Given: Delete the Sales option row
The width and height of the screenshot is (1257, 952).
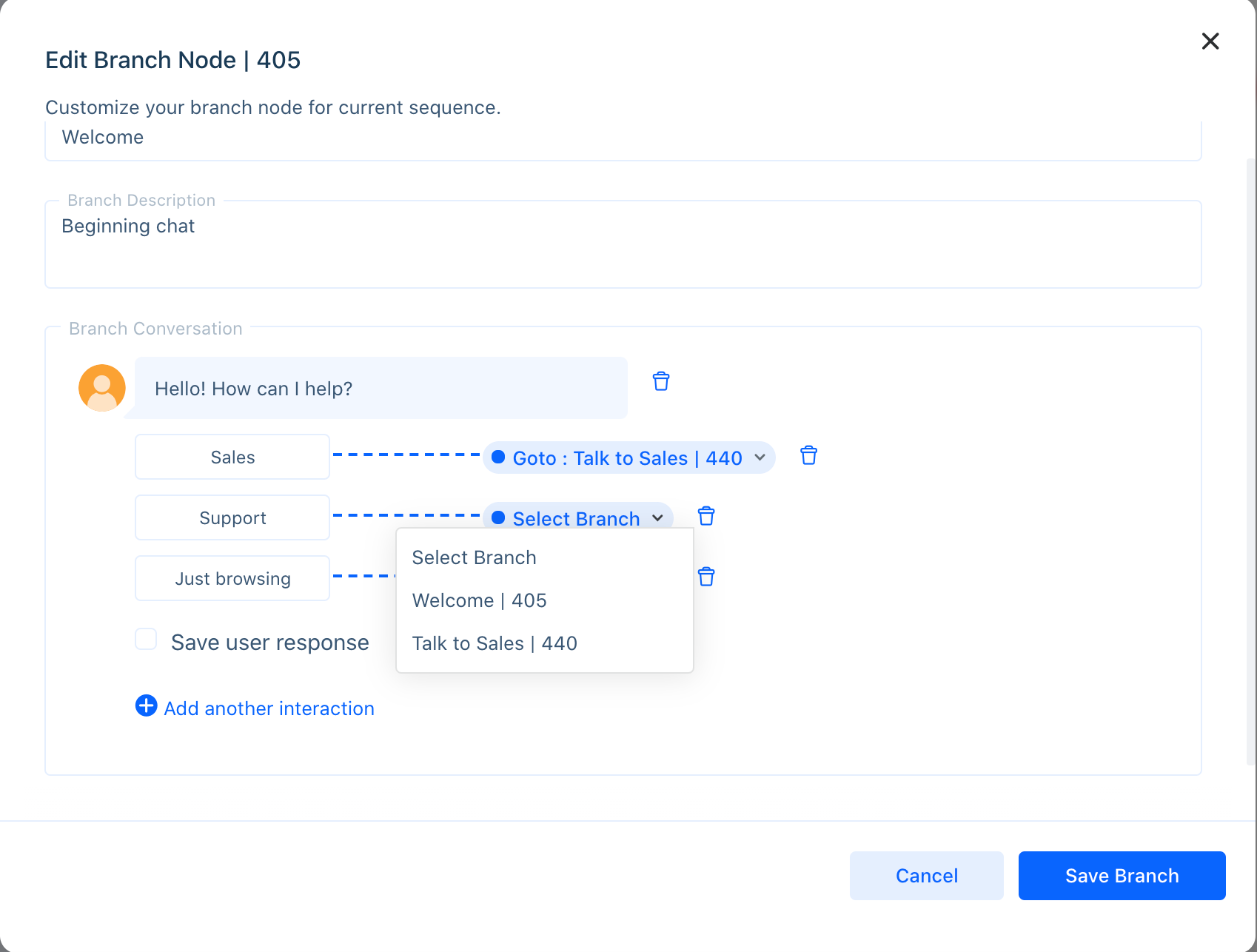Looking at the screenshot, I should pyautogui.click(x=808, y=456).
